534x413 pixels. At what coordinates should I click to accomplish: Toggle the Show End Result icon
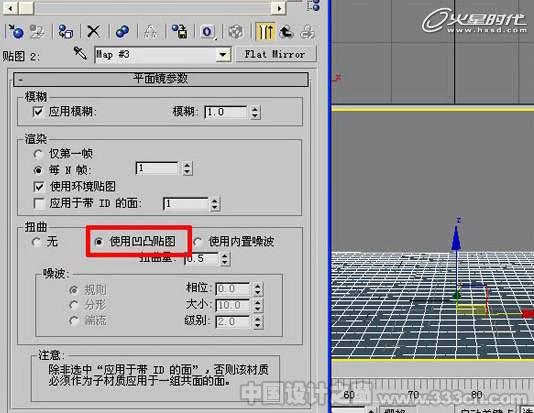265,32
